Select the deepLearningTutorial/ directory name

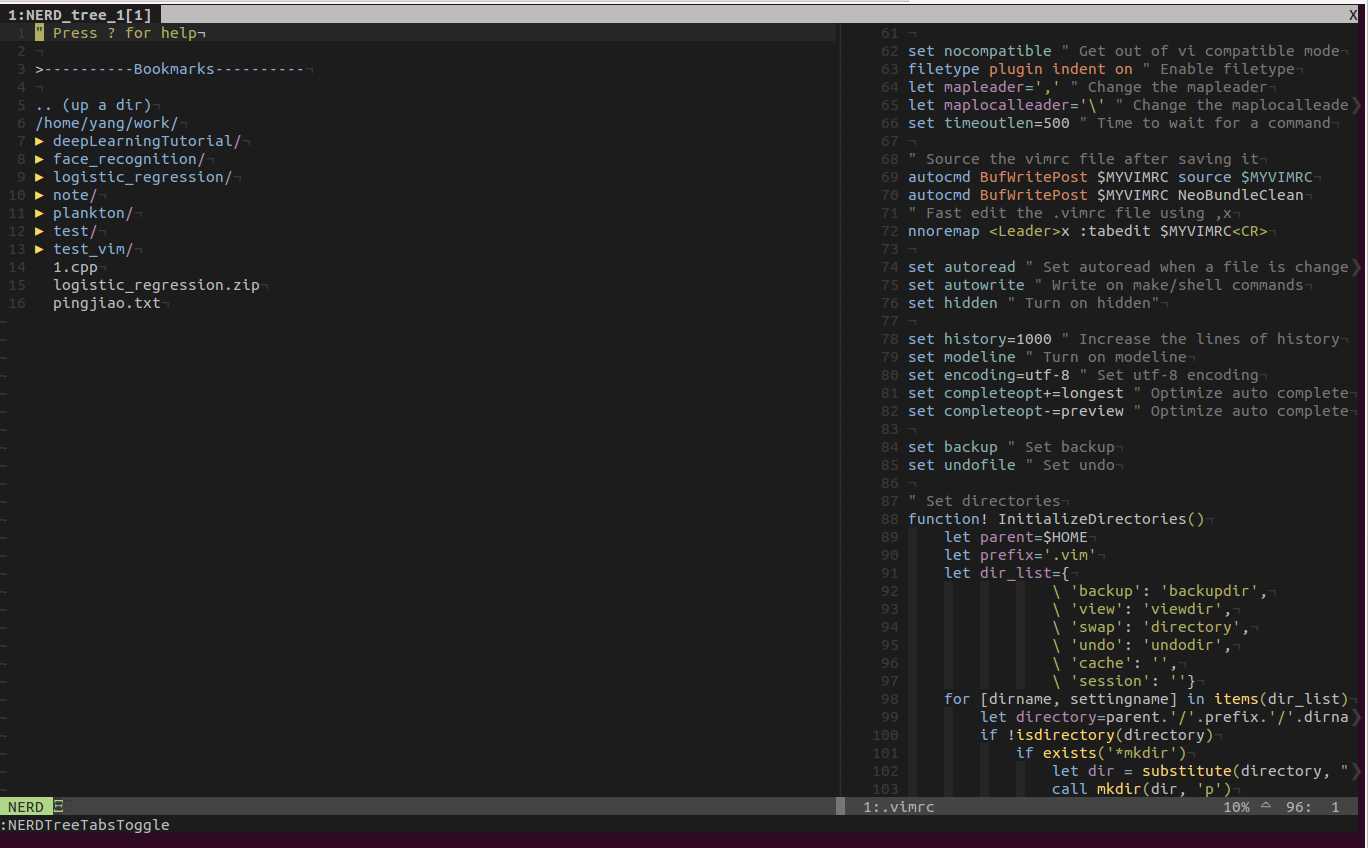point(147,141)
